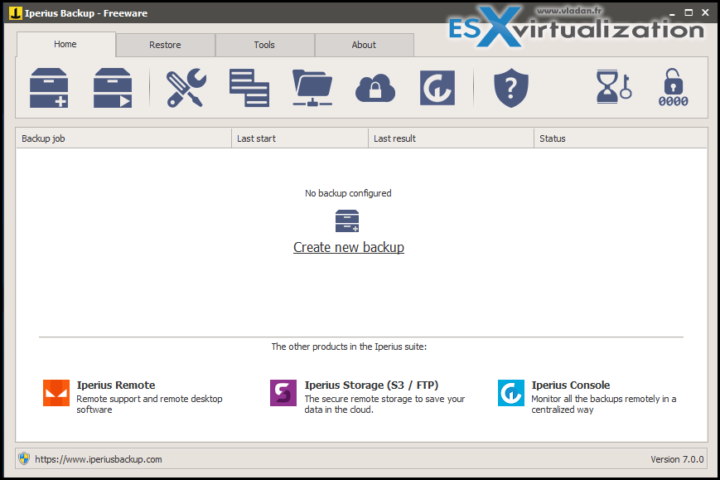720x480 pixels.
Task: Click the Version 7.0.0 label
Action: (x=677, y=459)
